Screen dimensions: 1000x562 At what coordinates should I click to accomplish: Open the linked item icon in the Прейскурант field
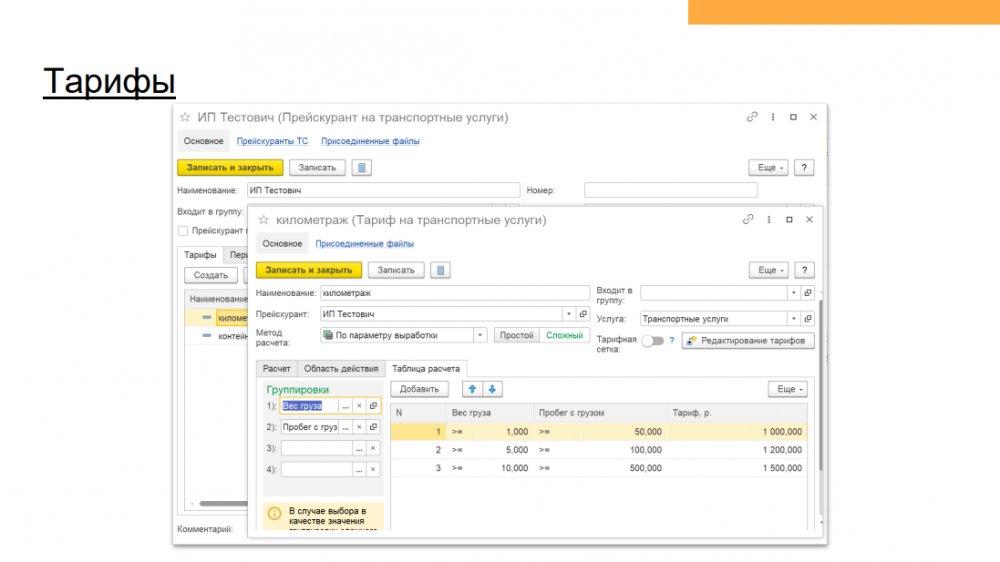(x=583, y=314)
